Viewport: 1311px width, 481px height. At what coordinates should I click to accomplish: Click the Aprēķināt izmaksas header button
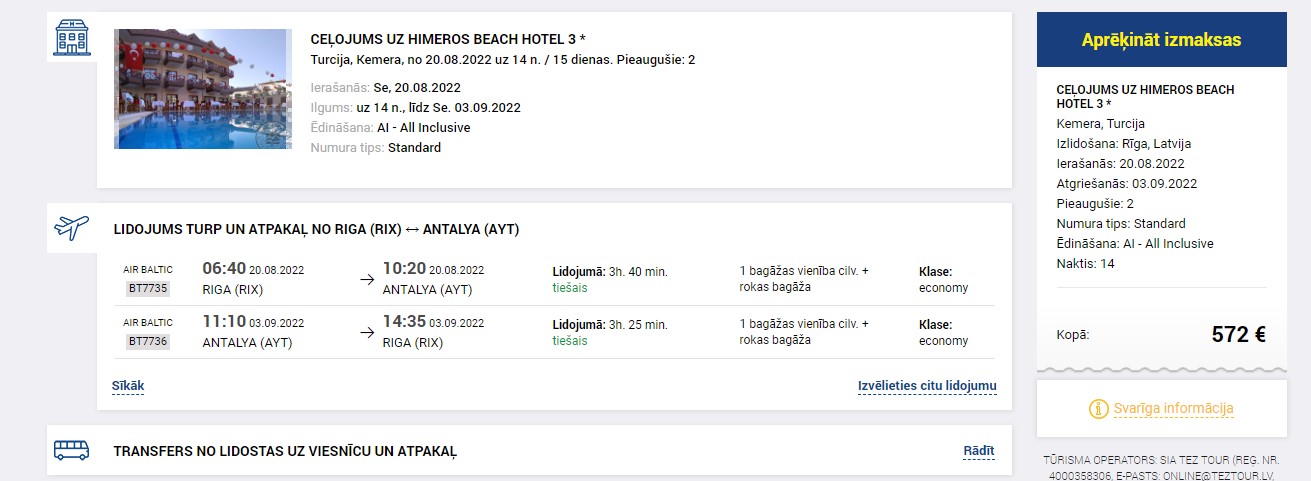[1161, 40]
